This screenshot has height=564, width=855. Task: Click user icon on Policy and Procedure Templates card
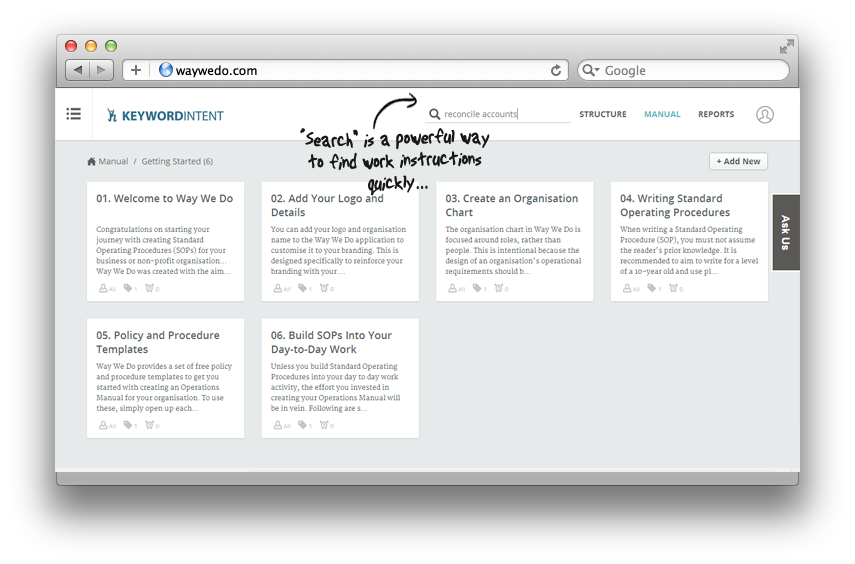pyautogui.click(x=103, y=425)
